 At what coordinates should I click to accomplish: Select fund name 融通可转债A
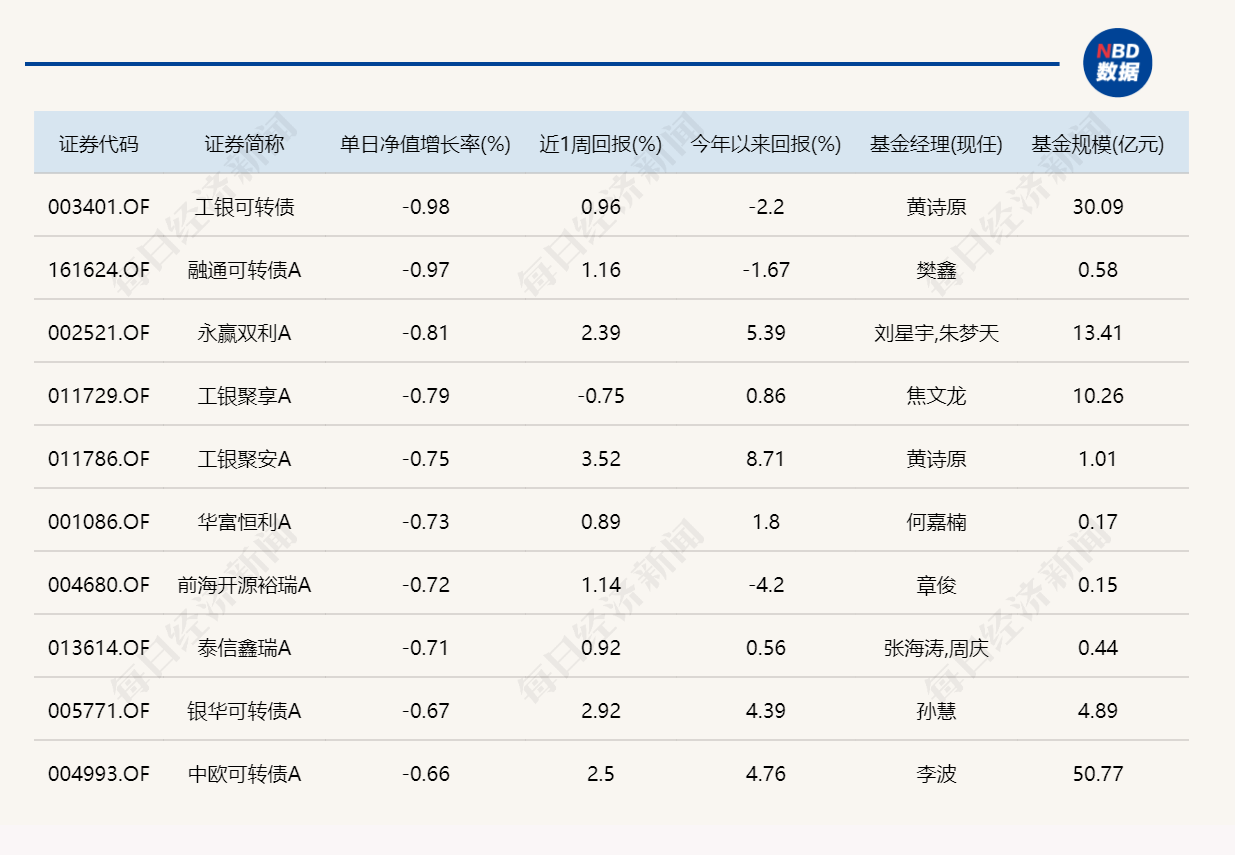(244, 270)
